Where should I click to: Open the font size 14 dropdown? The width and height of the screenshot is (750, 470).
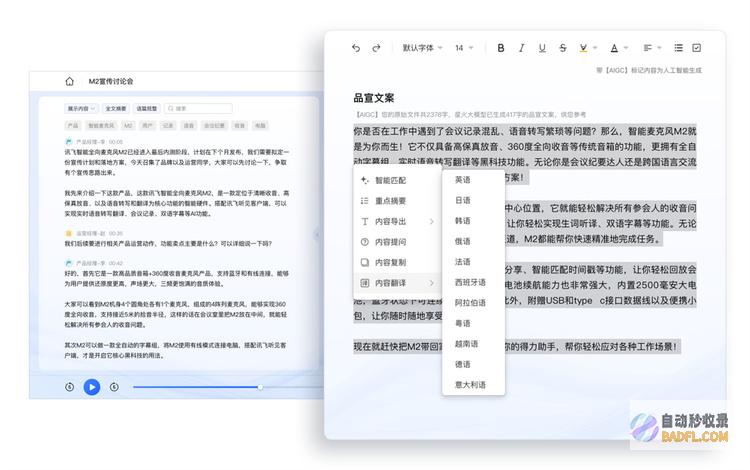[464, 48]
